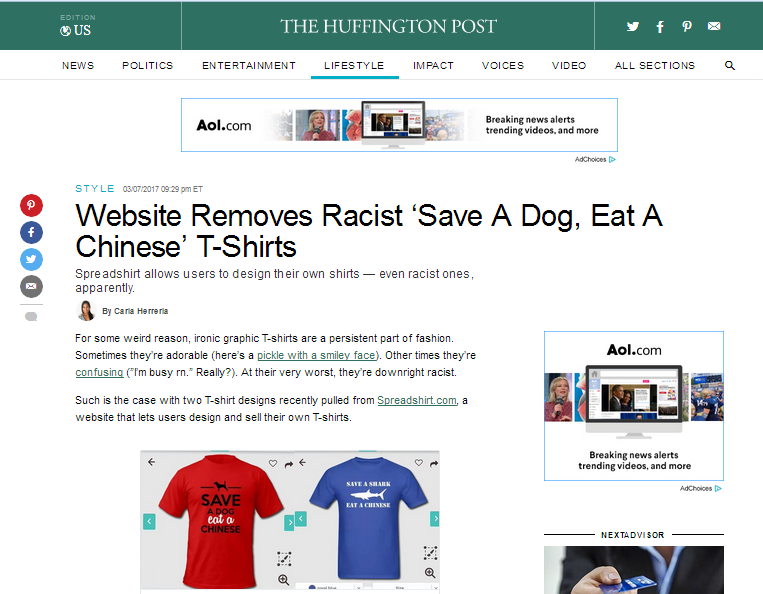Share article via red Pinterest button

point(32,206)
